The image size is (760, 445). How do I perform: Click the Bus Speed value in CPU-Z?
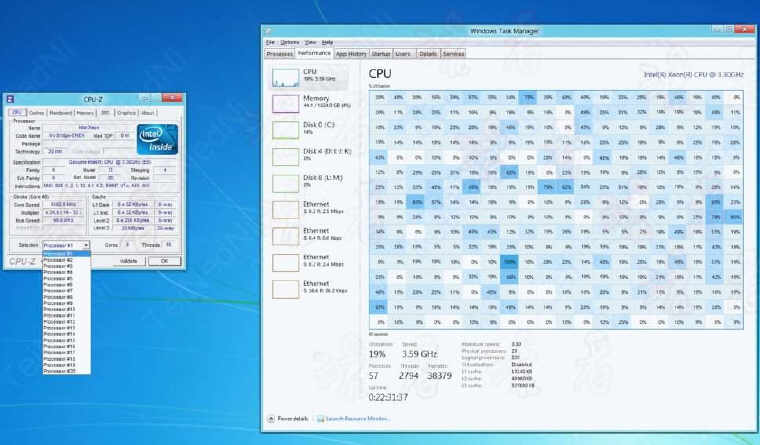(63, 220)
